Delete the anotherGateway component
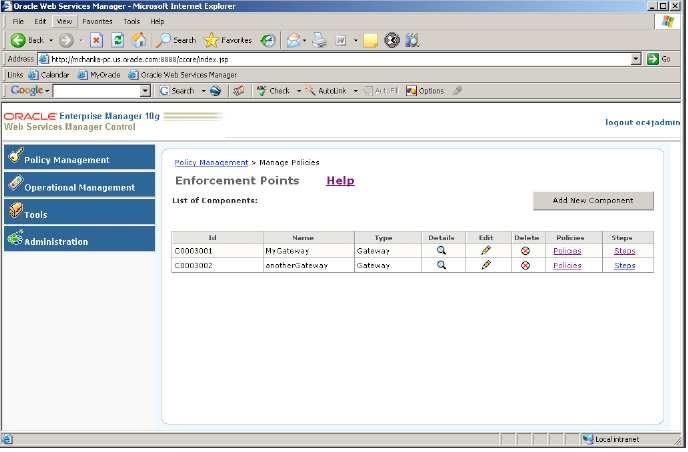The image size is (688, 452). click(x=525, y=265)
